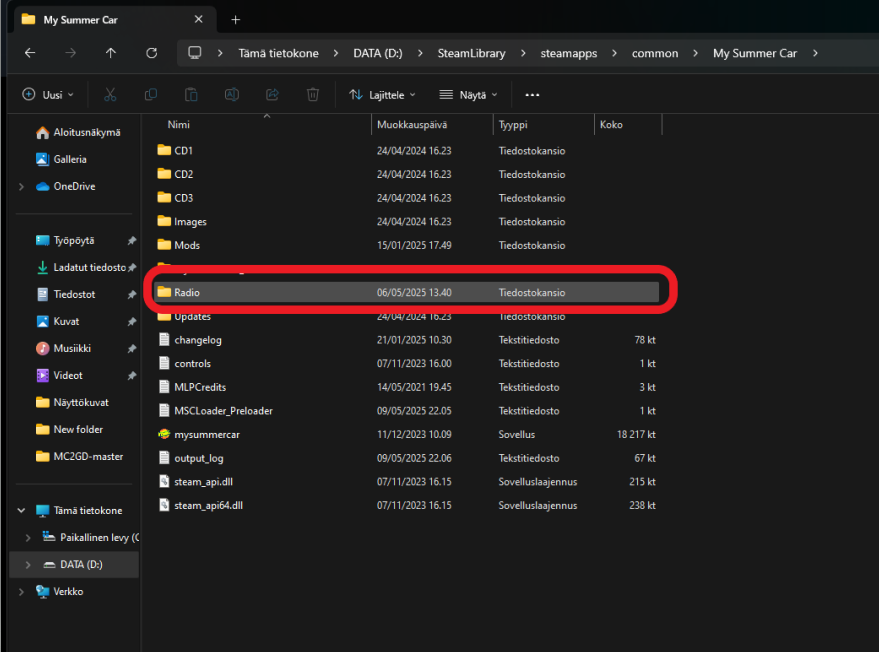The width and height of the screenshot is (879, 652).
Task: Open Musiikki in the sidebar
Action: point(63,348)
